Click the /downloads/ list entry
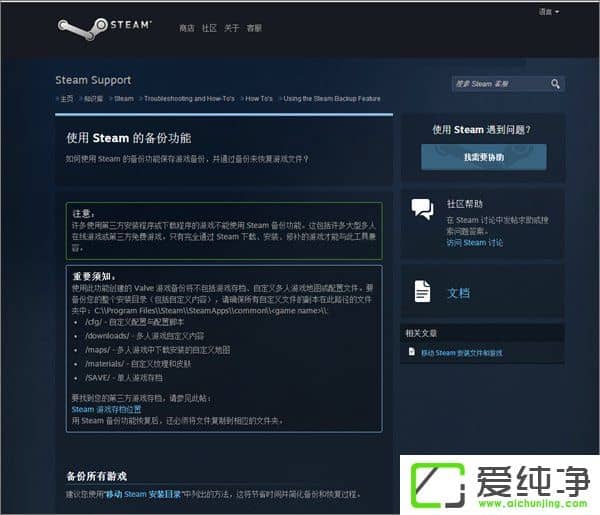Image resolution: width=600 pixels, height=515 pixels. pyautogui.click(x=144, y=336)
